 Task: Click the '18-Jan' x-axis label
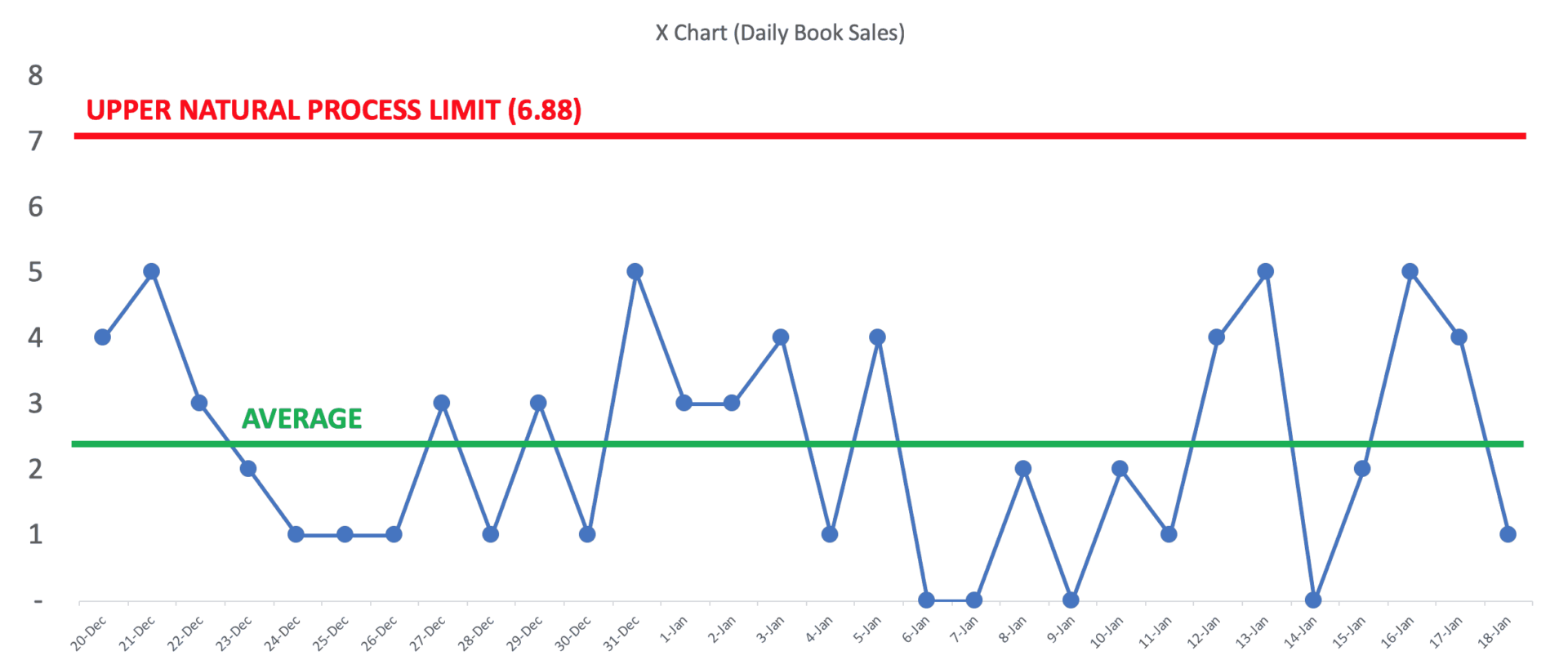(1494, 634)
